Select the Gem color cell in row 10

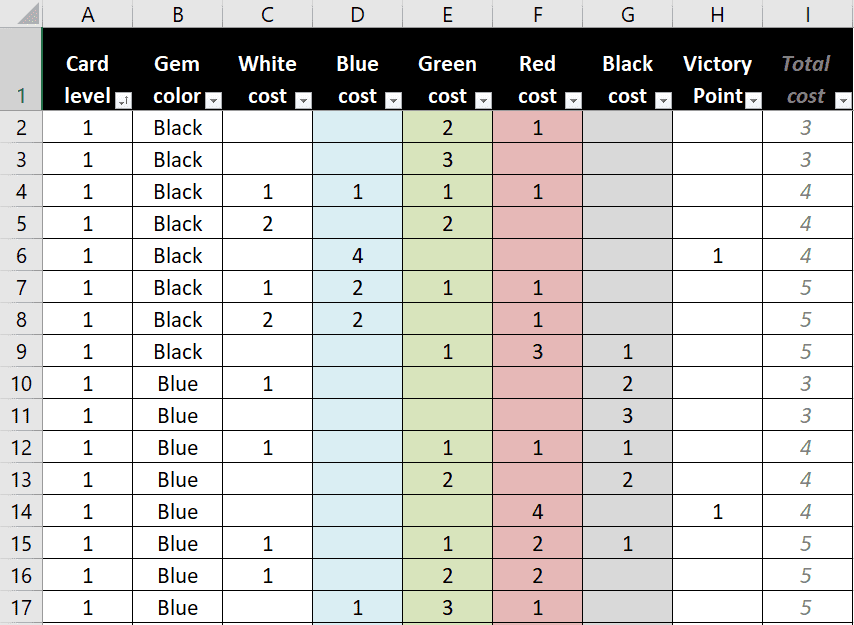[178, 384]
